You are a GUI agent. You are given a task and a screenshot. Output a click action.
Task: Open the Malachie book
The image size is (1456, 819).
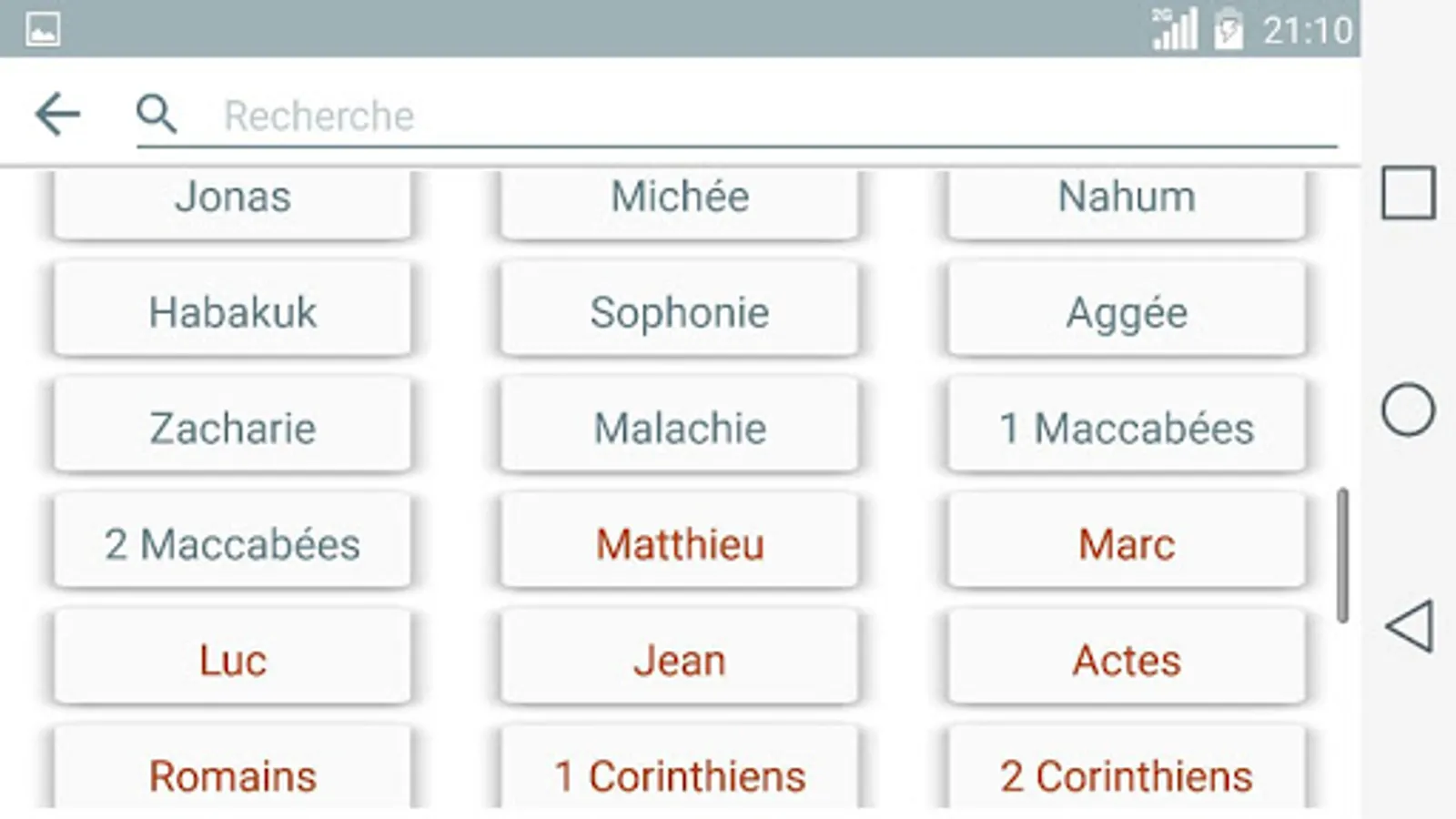[x=679, y=428]
